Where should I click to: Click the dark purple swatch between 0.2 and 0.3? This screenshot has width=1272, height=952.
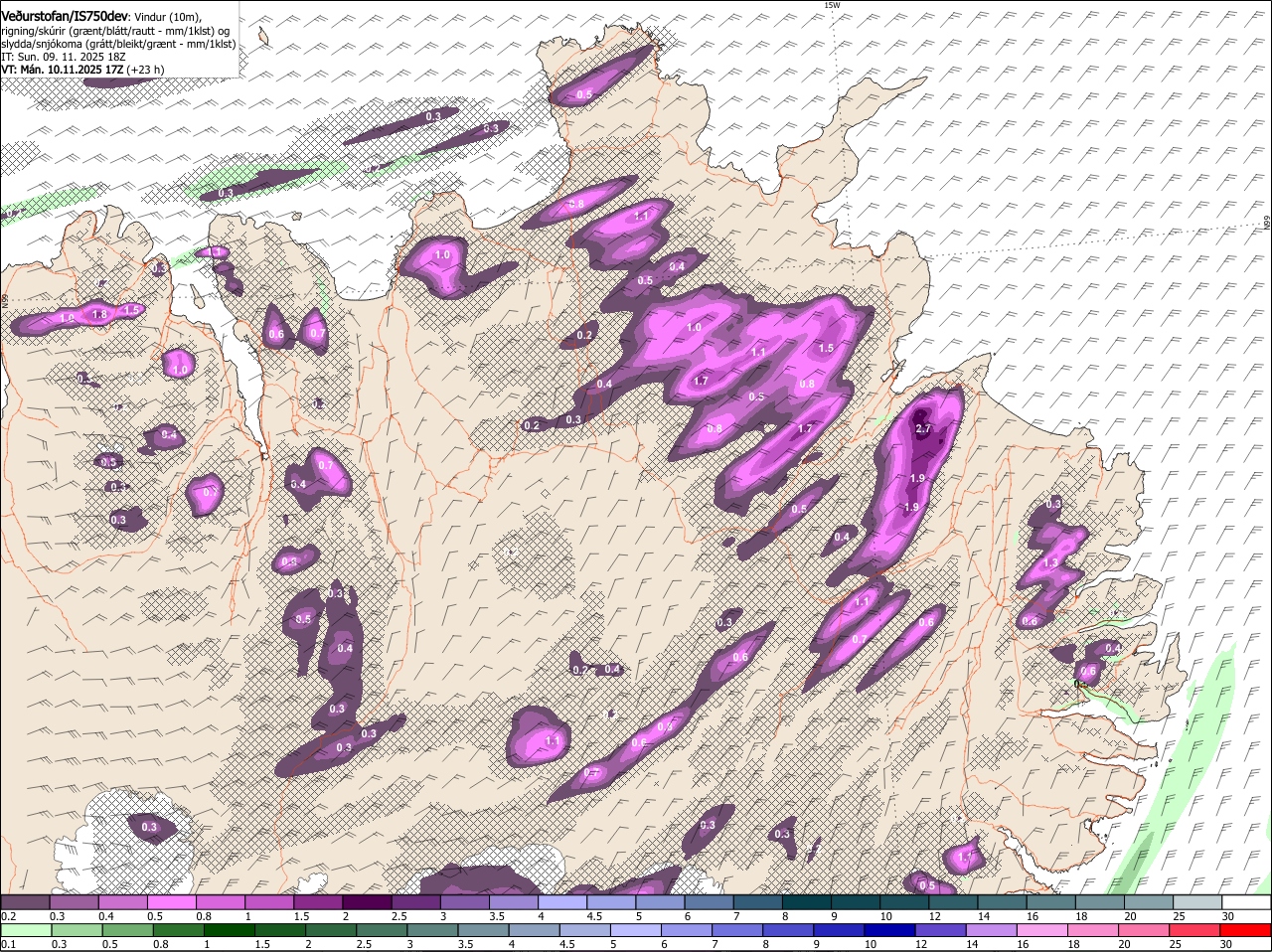tap(26, 901)
